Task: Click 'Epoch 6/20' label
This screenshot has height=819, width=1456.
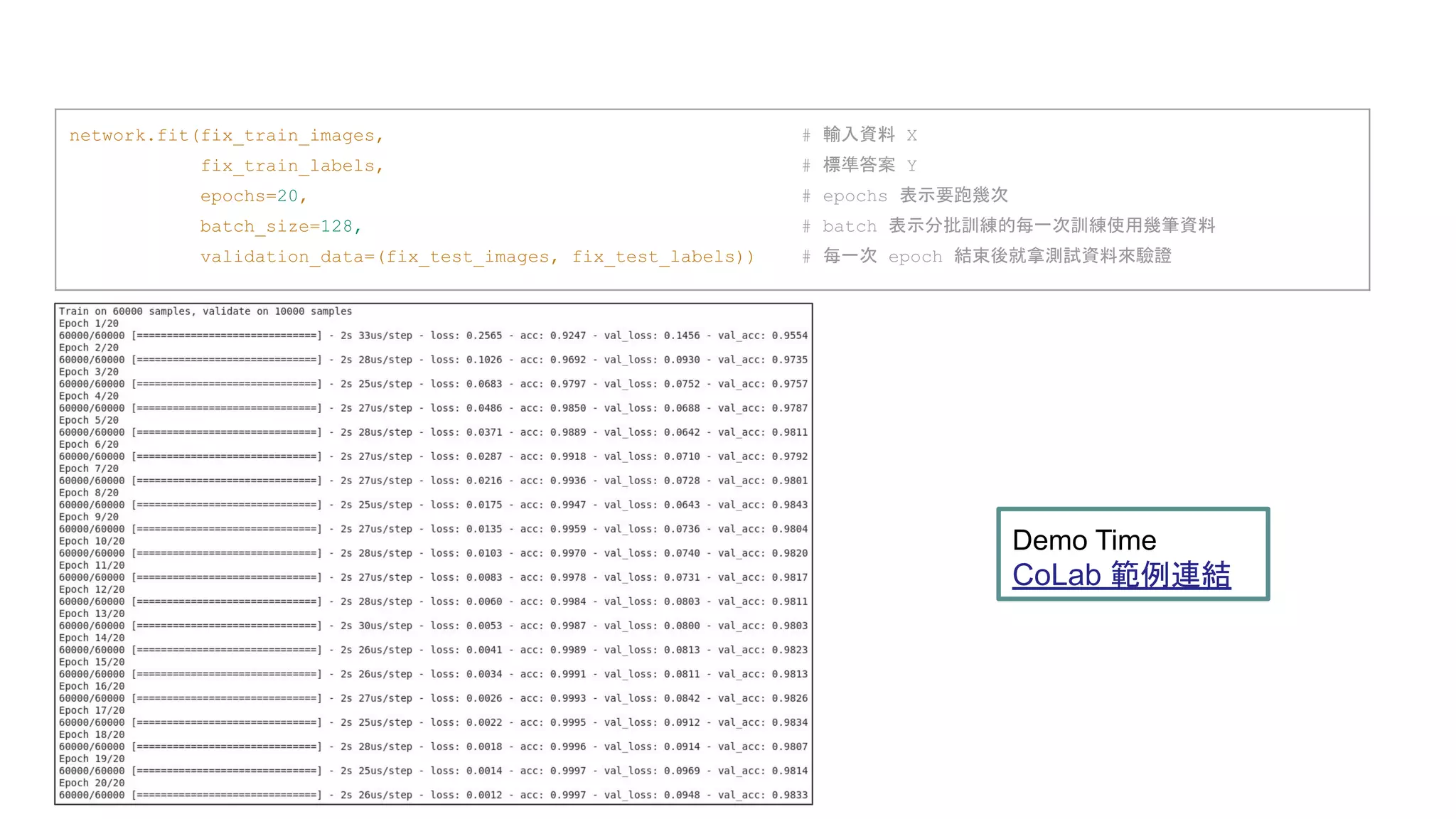Action: [x=89, y=444]
